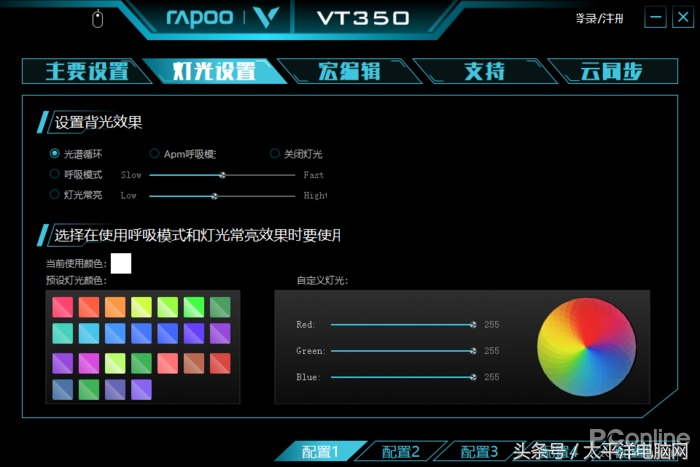Click the Blue value 255
The image size is (700, 467).
(x=492, y=377)
